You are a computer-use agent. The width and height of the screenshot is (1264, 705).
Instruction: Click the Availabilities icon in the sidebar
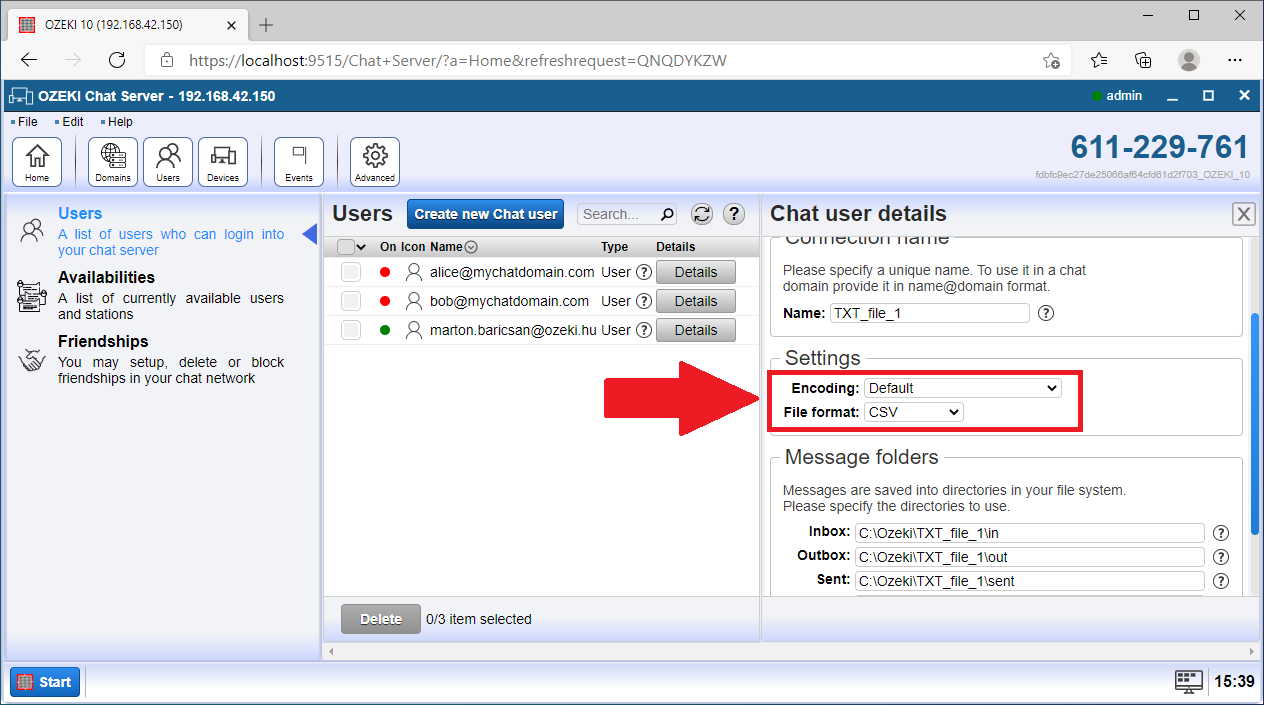click(x=32, y=295)
